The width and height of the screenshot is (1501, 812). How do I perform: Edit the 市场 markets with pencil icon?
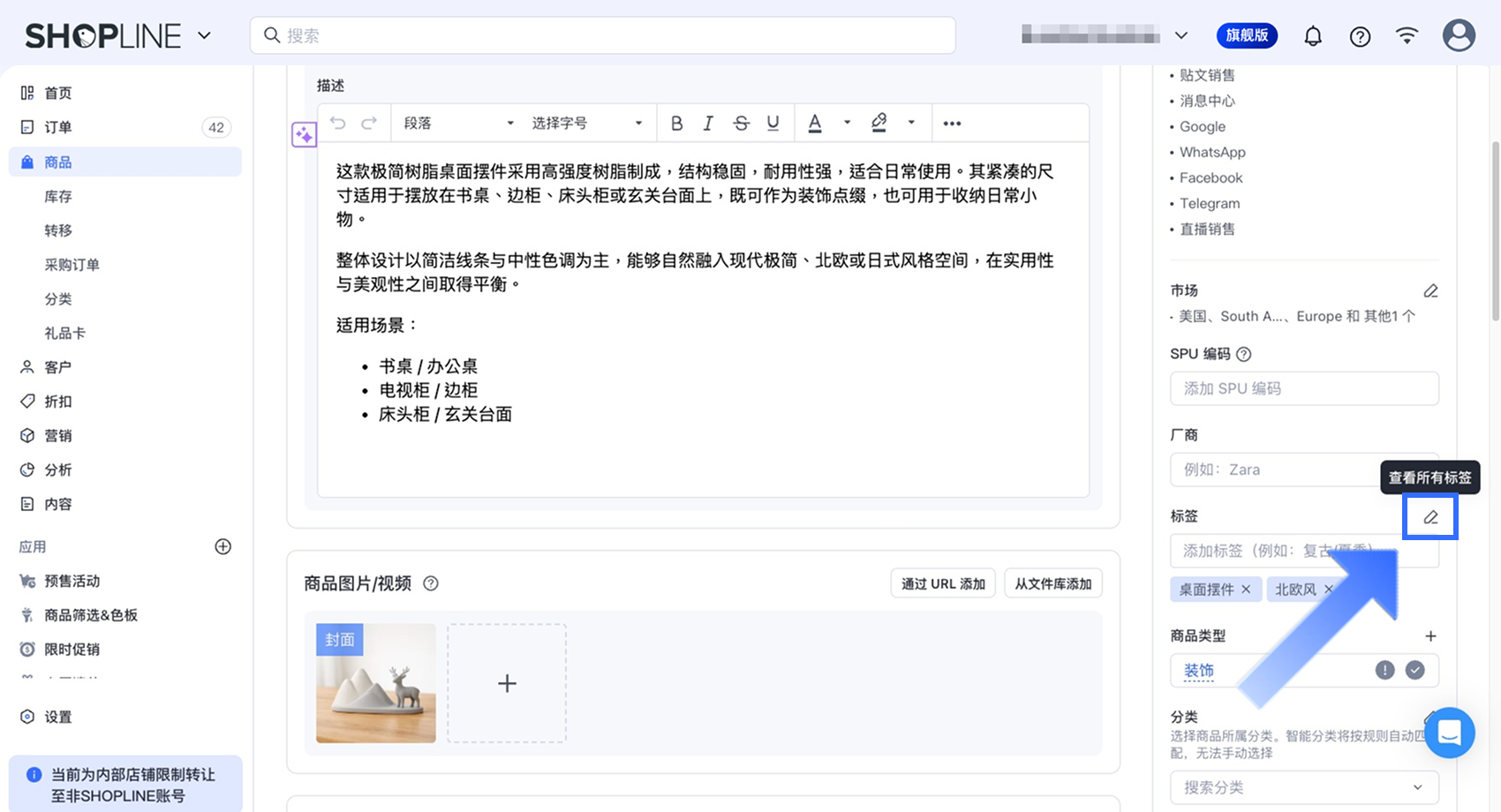tap(1430, 290)
